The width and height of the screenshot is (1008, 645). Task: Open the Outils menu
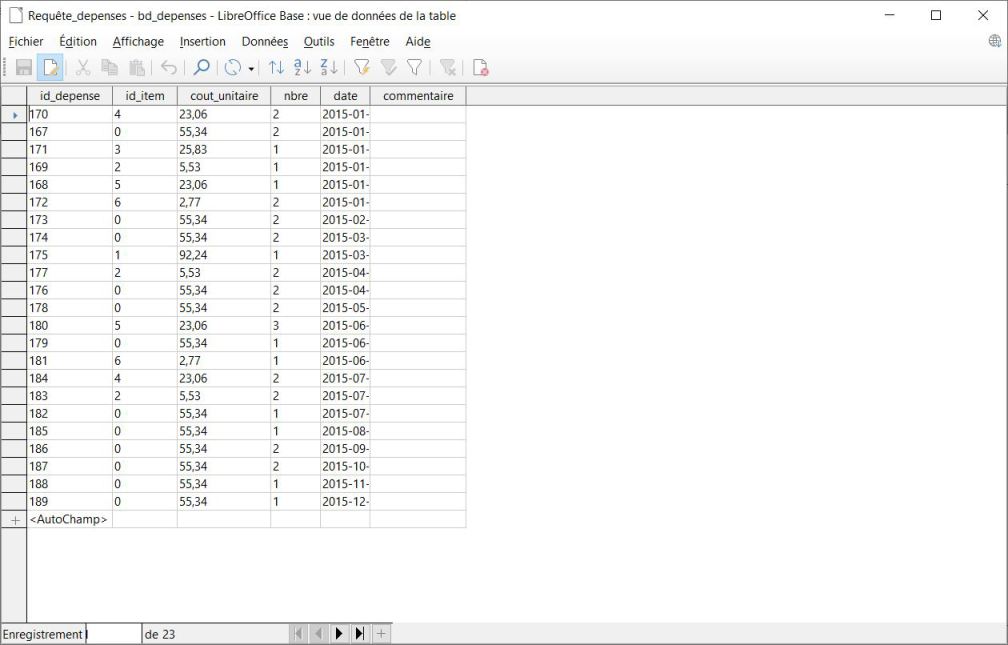click(x=319, y=42)
